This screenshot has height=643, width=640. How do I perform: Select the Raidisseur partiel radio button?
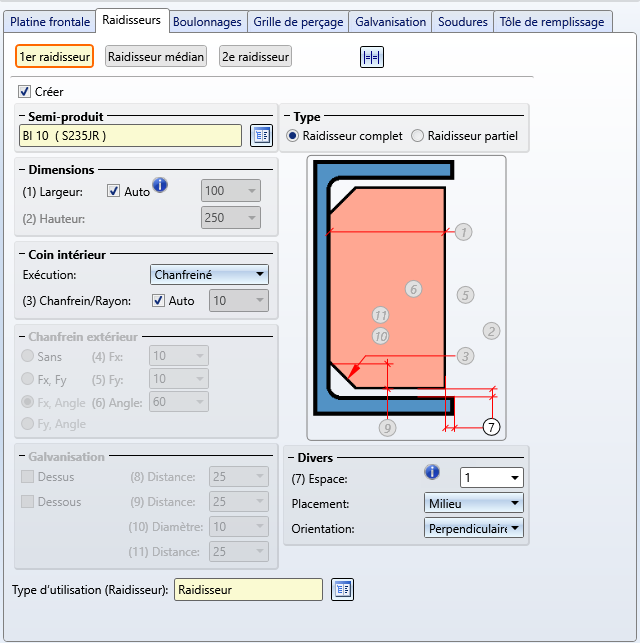[x=417, y=136]
